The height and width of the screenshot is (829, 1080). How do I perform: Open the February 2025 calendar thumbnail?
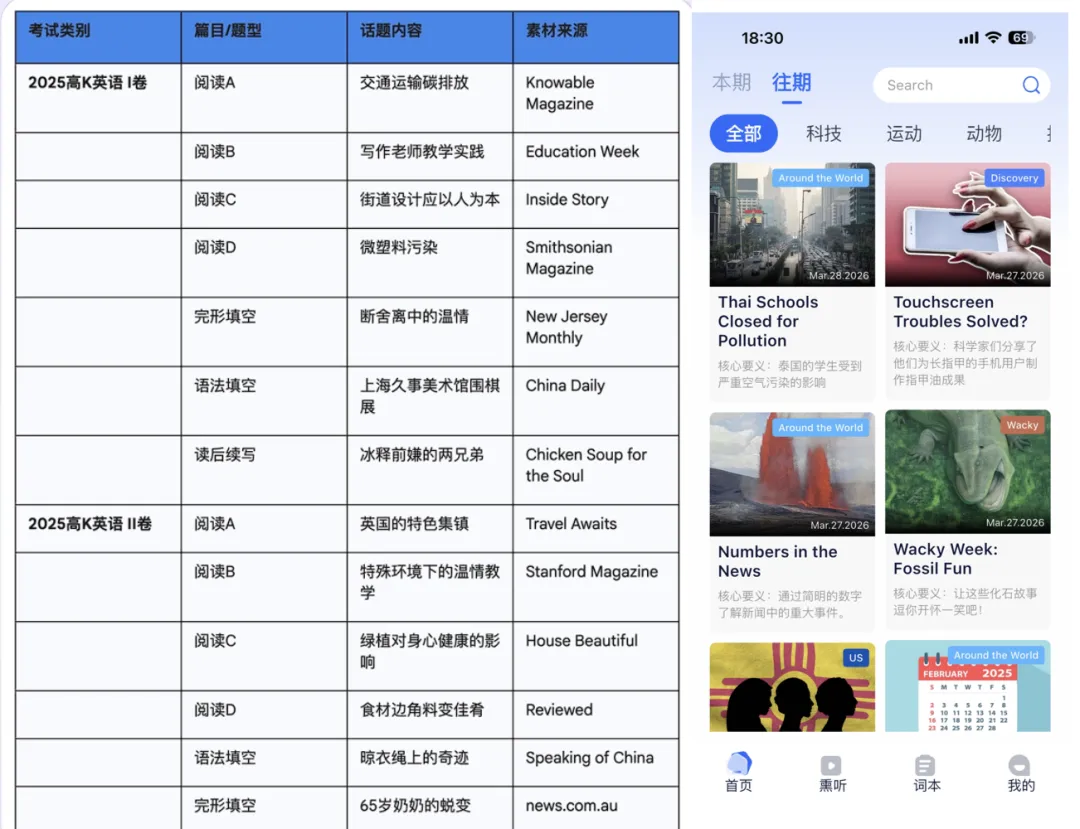[x=968, y=686]
